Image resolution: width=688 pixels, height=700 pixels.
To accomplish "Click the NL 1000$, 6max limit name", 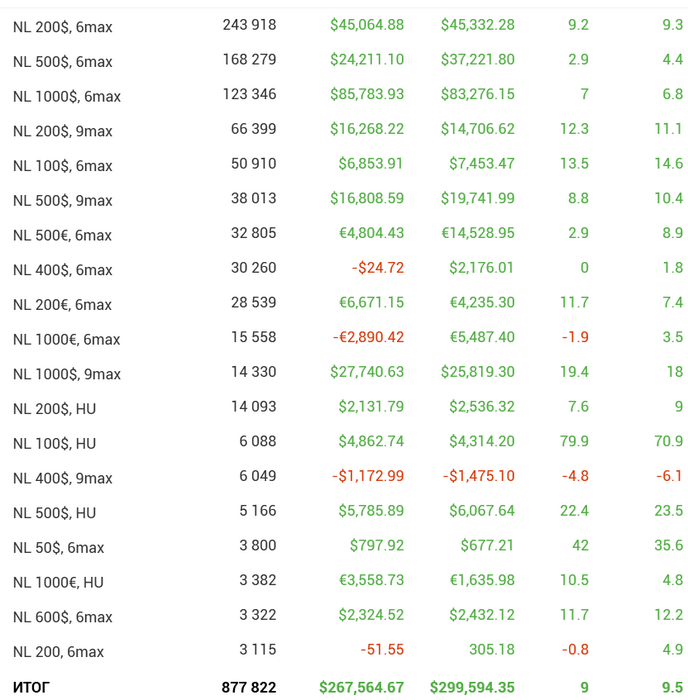I will pyautogui.click(x=66, y=97).
